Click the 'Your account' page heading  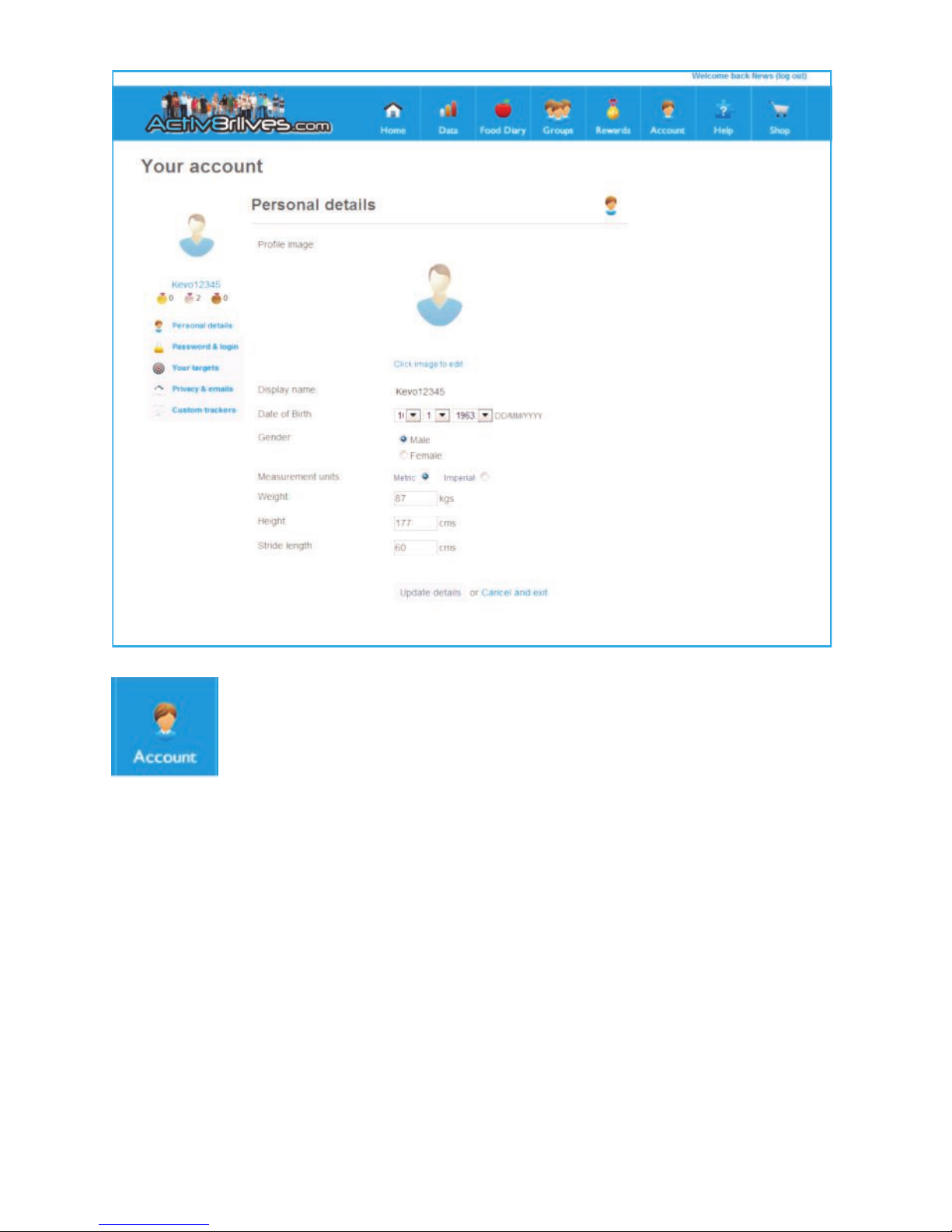(x=202, y=166)
